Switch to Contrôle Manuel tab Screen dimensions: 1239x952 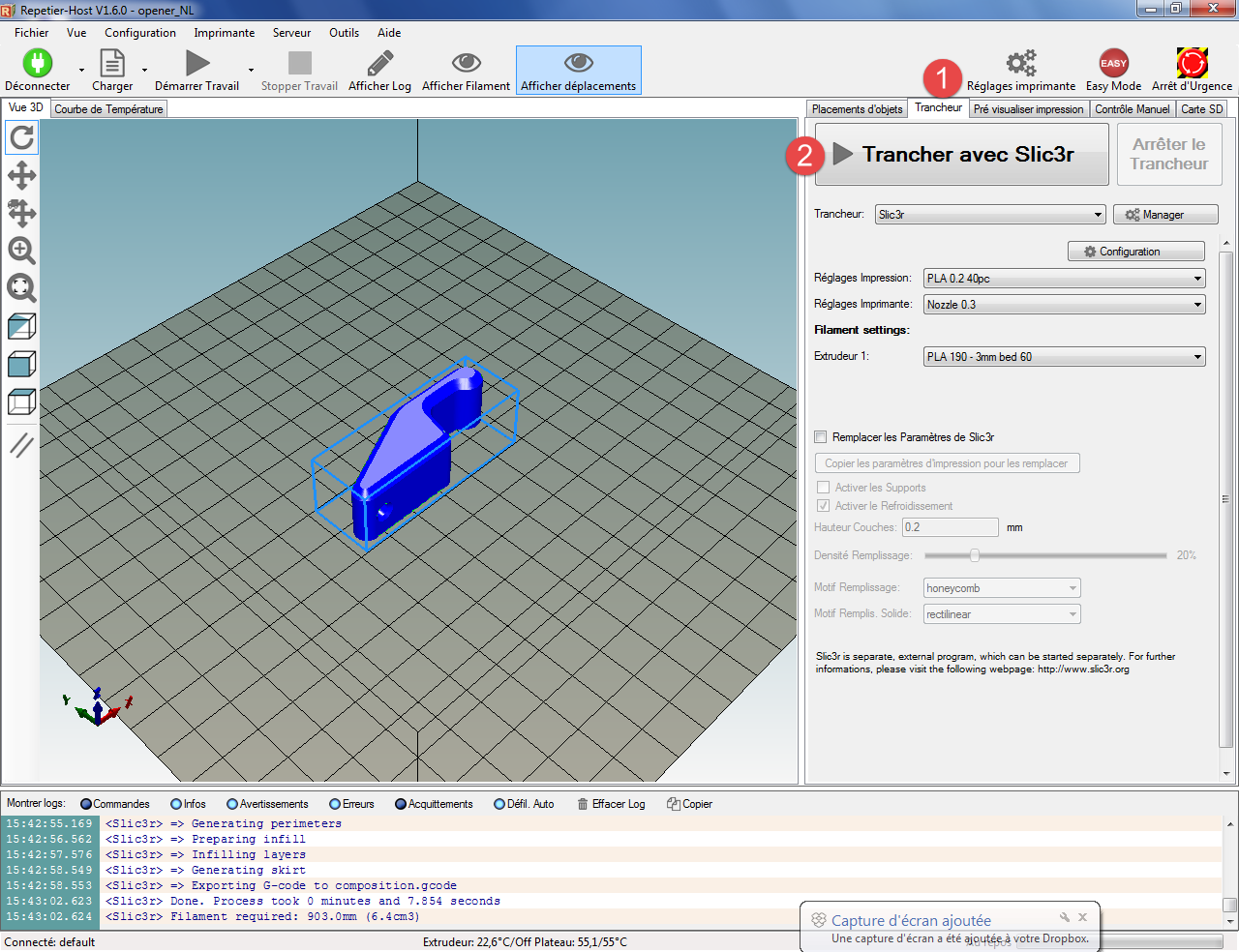pyautogui.click(x=1133, y=109)
